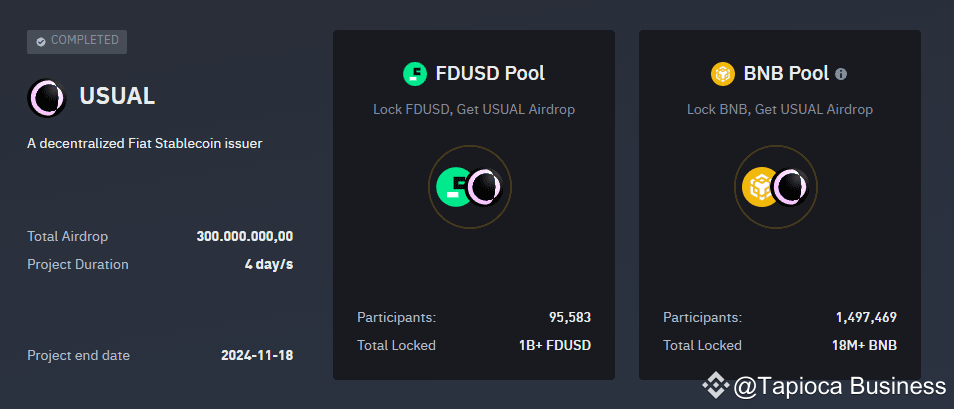Click the USUAL token logo
This screenshot has height=409, width=954.
click(47, 97)
